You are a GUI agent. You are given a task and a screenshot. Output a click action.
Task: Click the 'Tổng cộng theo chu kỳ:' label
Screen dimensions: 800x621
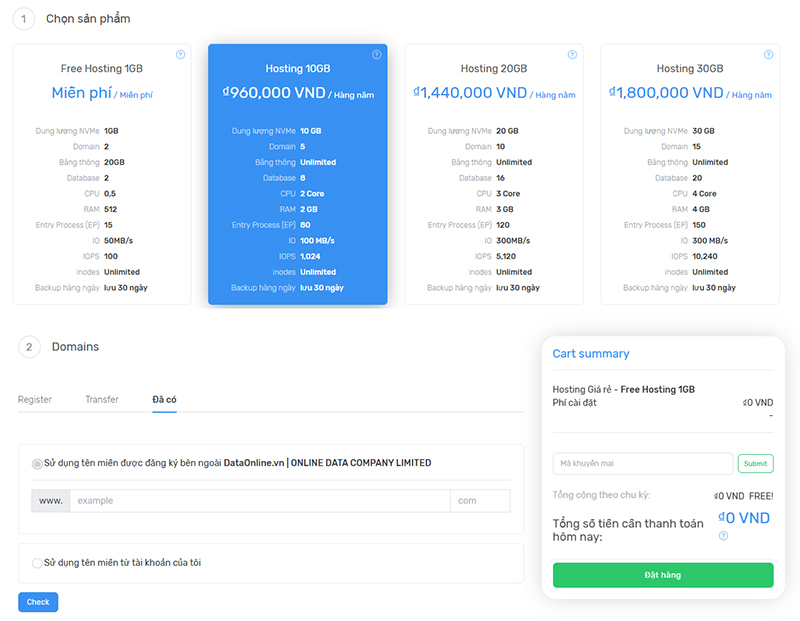pyautogui.click(x=602, y=495)
